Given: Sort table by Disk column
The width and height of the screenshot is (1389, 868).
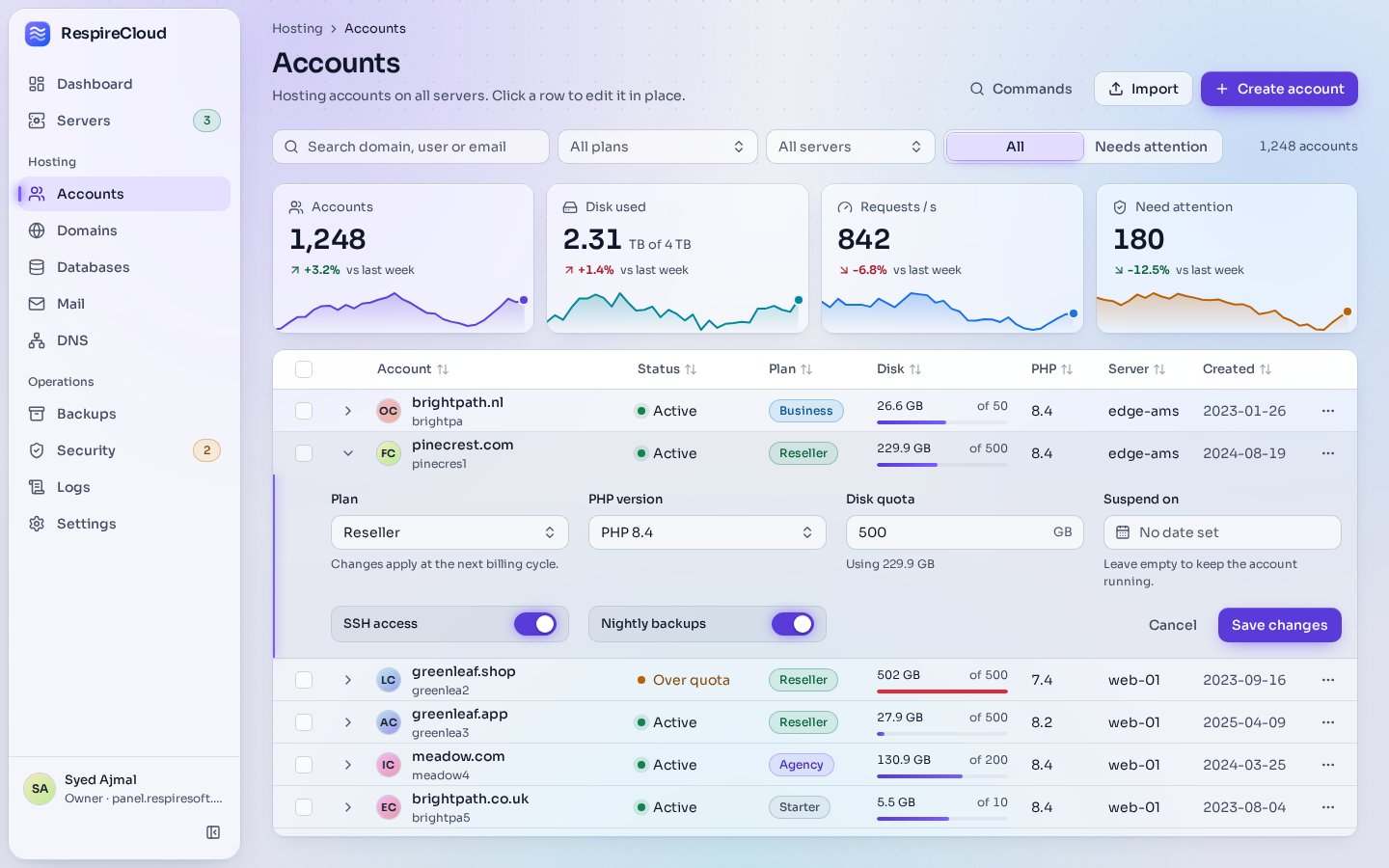Looking at the screenshot, I should pyautogui.click(x=899, y=369).
